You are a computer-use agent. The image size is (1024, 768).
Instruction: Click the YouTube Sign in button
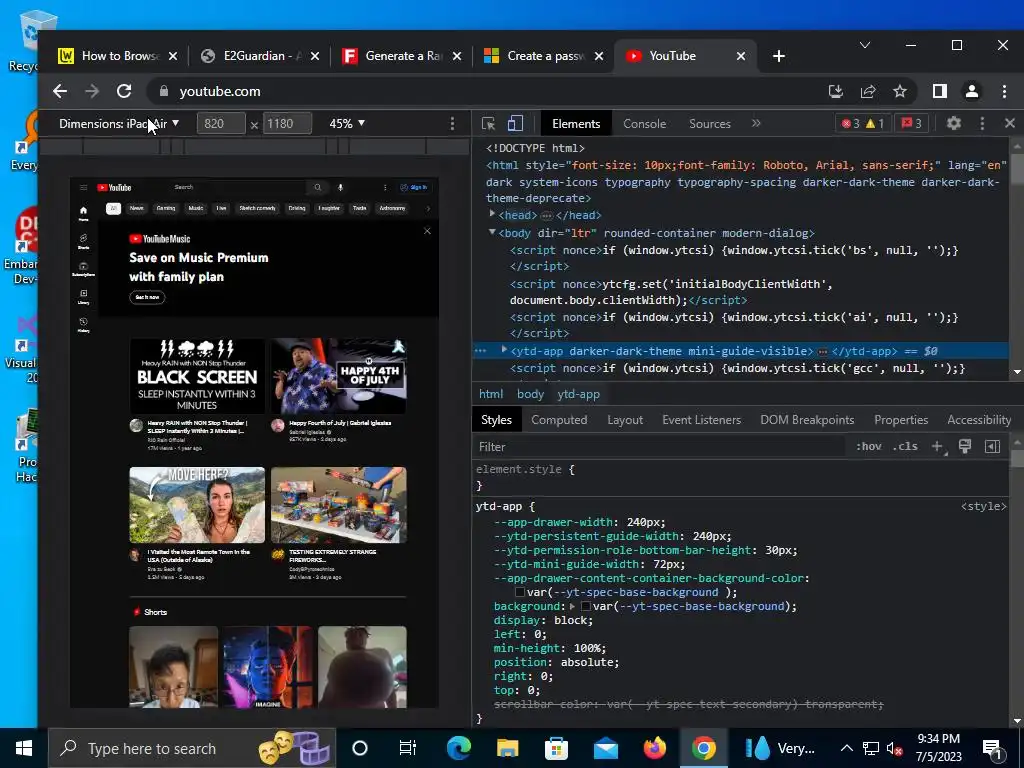(x=414, y=187)
